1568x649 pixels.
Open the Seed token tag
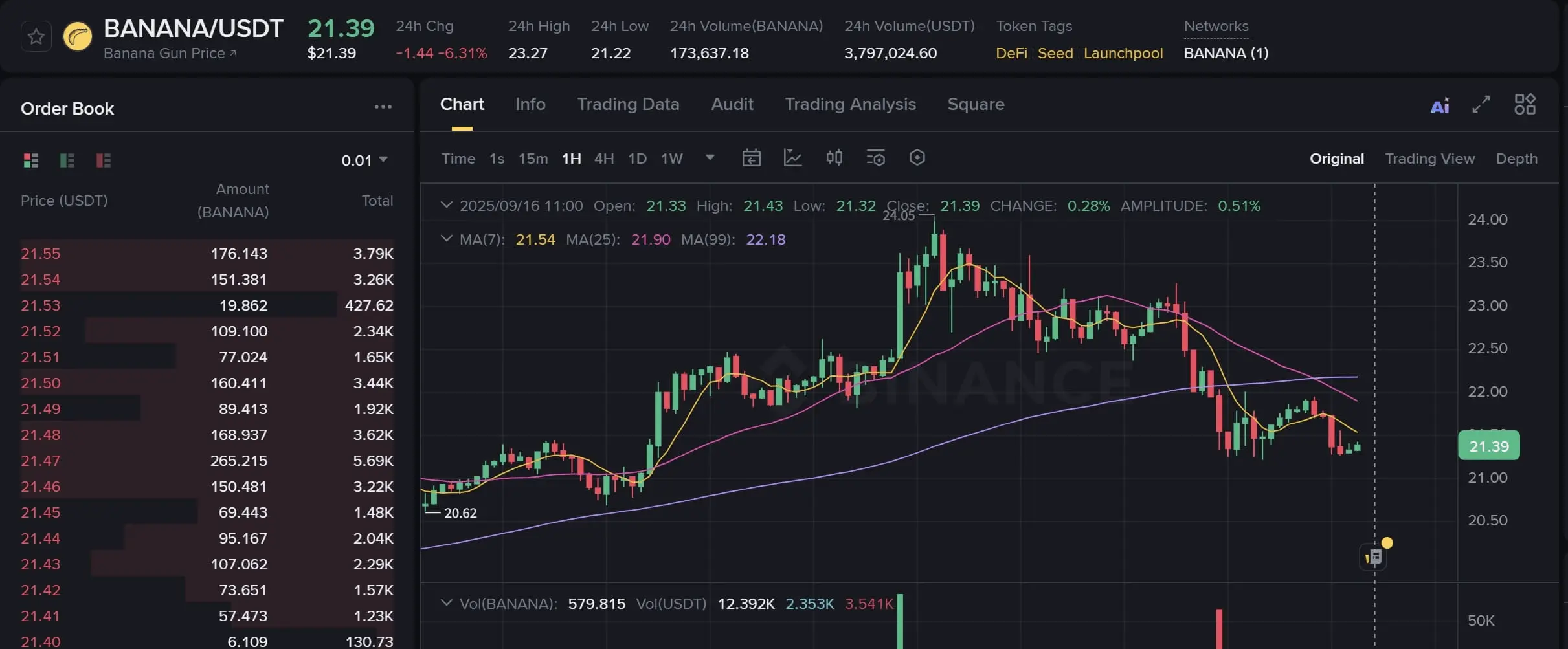1055,53
